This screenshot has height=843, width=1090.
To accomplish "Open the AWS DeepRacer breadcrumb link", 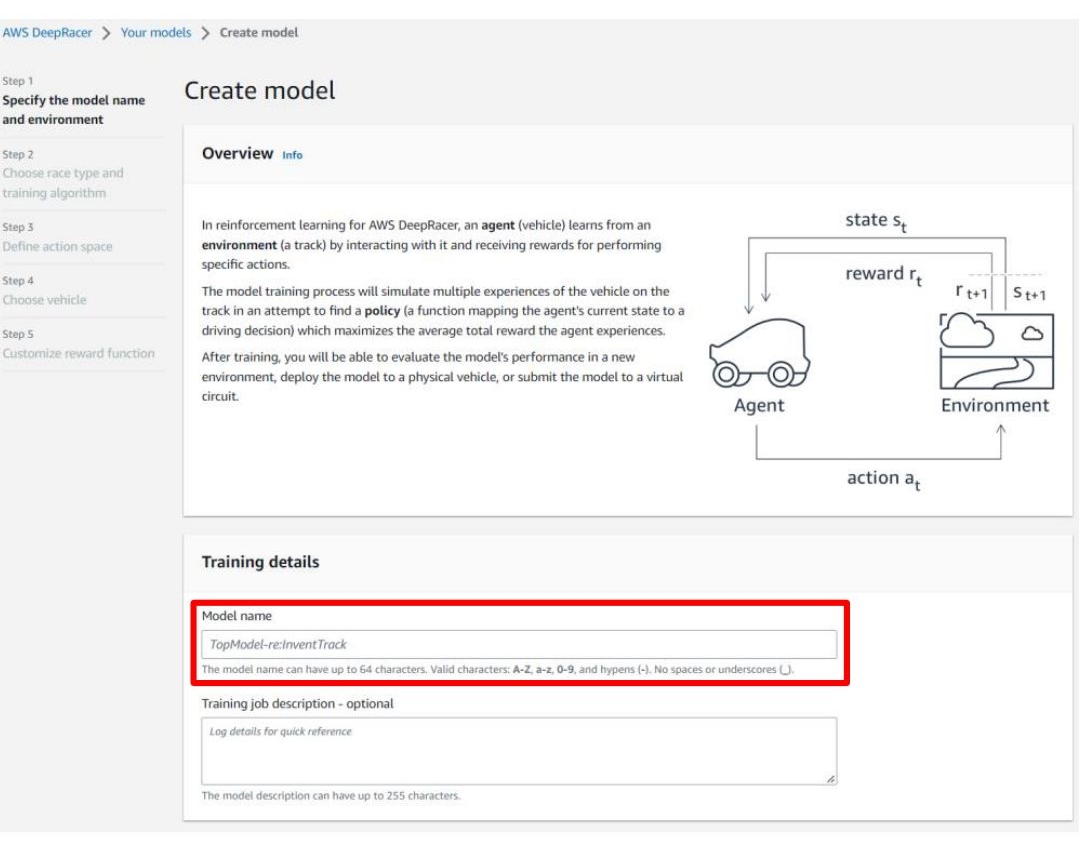I will [x=47, y=33].
